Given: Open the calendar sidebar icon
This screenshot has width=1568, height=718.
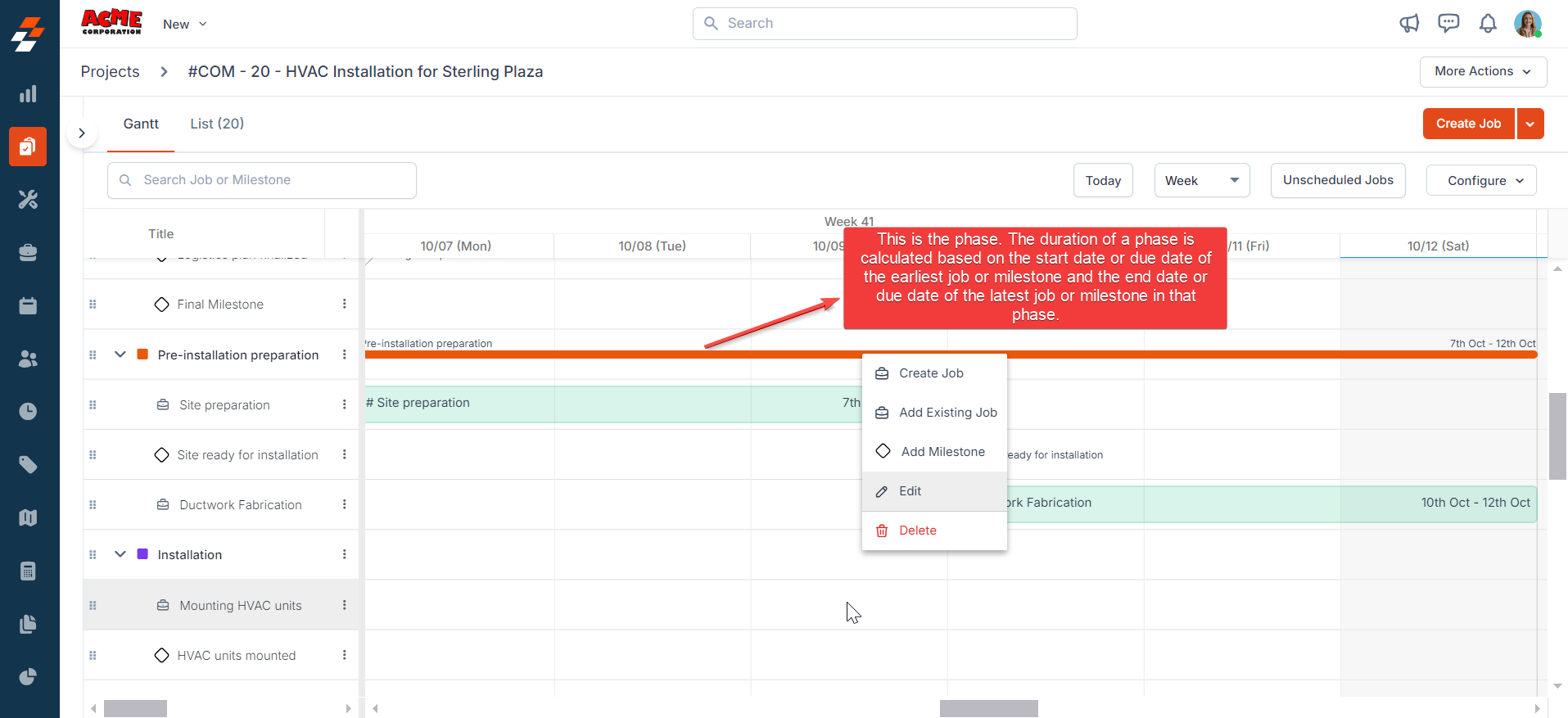Looking at the screenshot, I should (x=28, y=305).
